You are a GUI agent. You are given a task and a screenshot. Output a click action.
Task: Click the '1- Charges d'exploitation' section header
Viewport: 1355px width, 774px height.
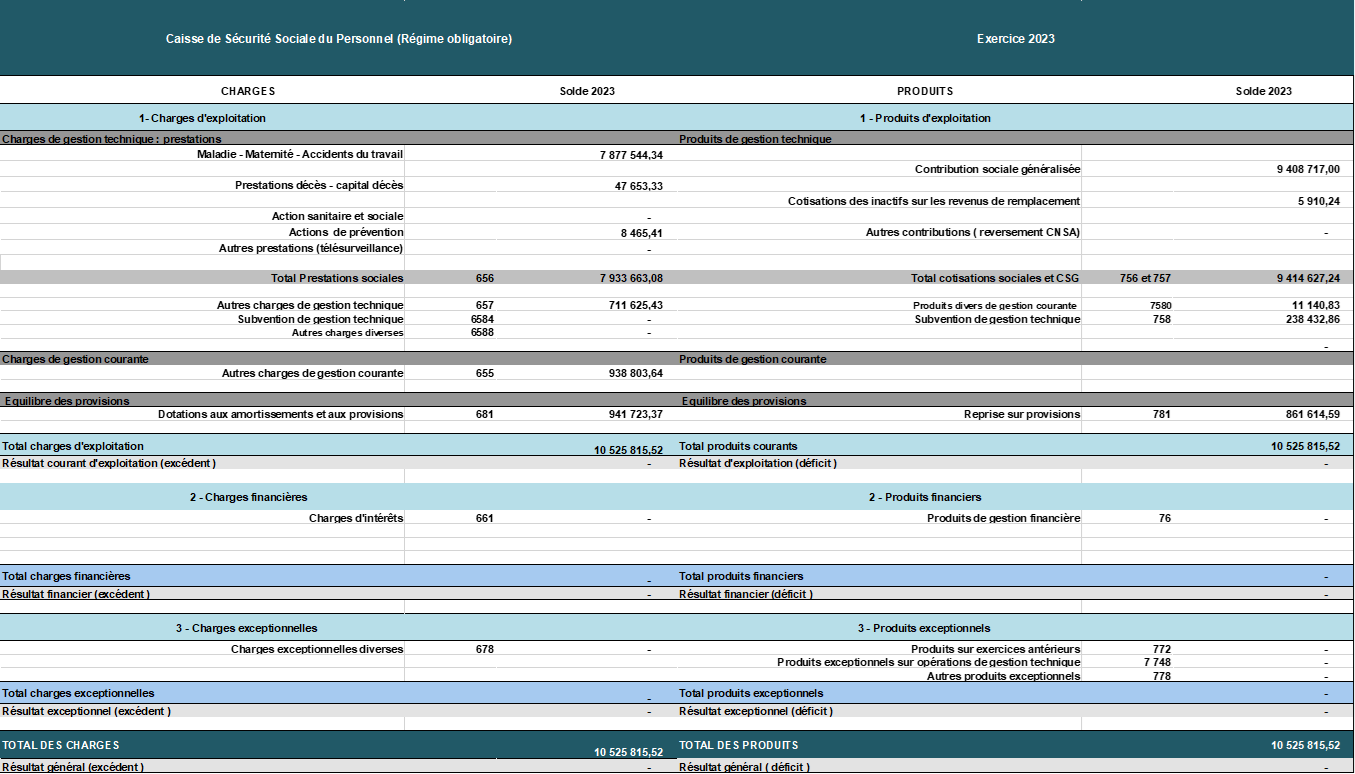click(202, 118)
